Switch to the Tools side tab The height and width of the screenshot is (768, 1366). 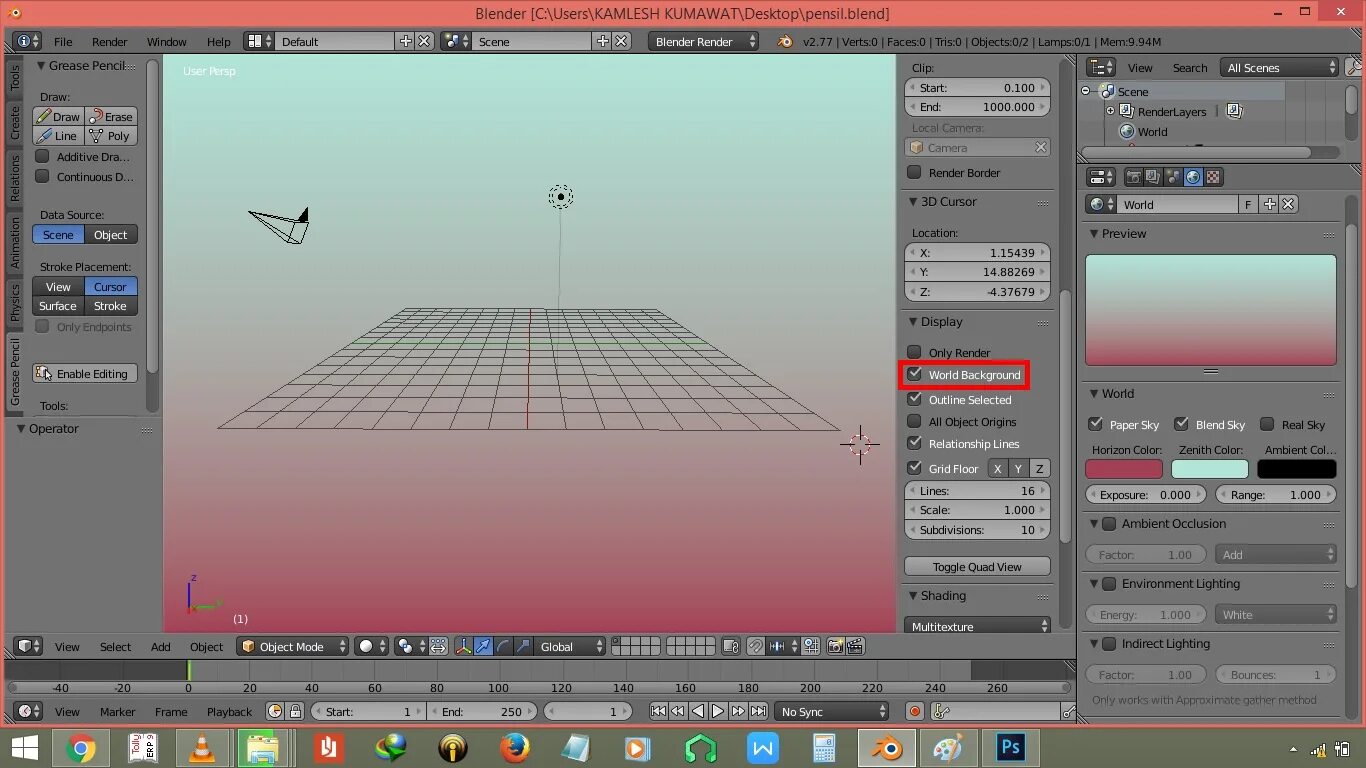15,78
